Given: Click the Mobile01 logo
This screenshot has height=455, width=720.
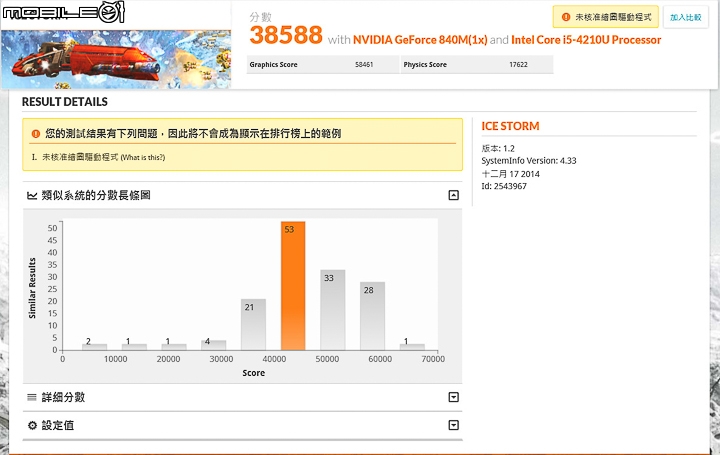Looking at the screenshot, I should point(63,12).
